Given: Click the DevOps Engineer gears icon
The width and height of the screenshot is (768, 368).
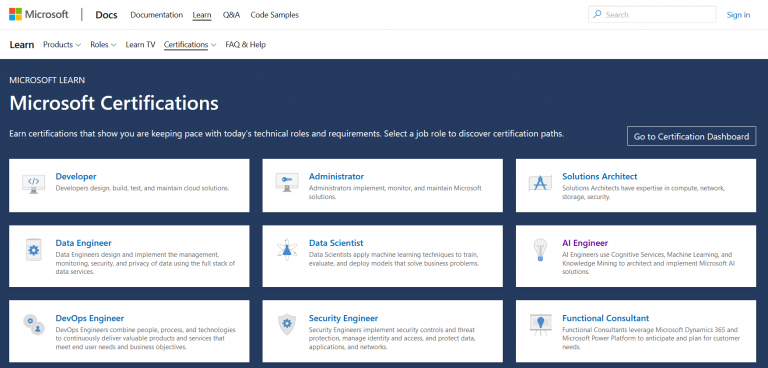Looking at the screenshot, I should point(34,325).
